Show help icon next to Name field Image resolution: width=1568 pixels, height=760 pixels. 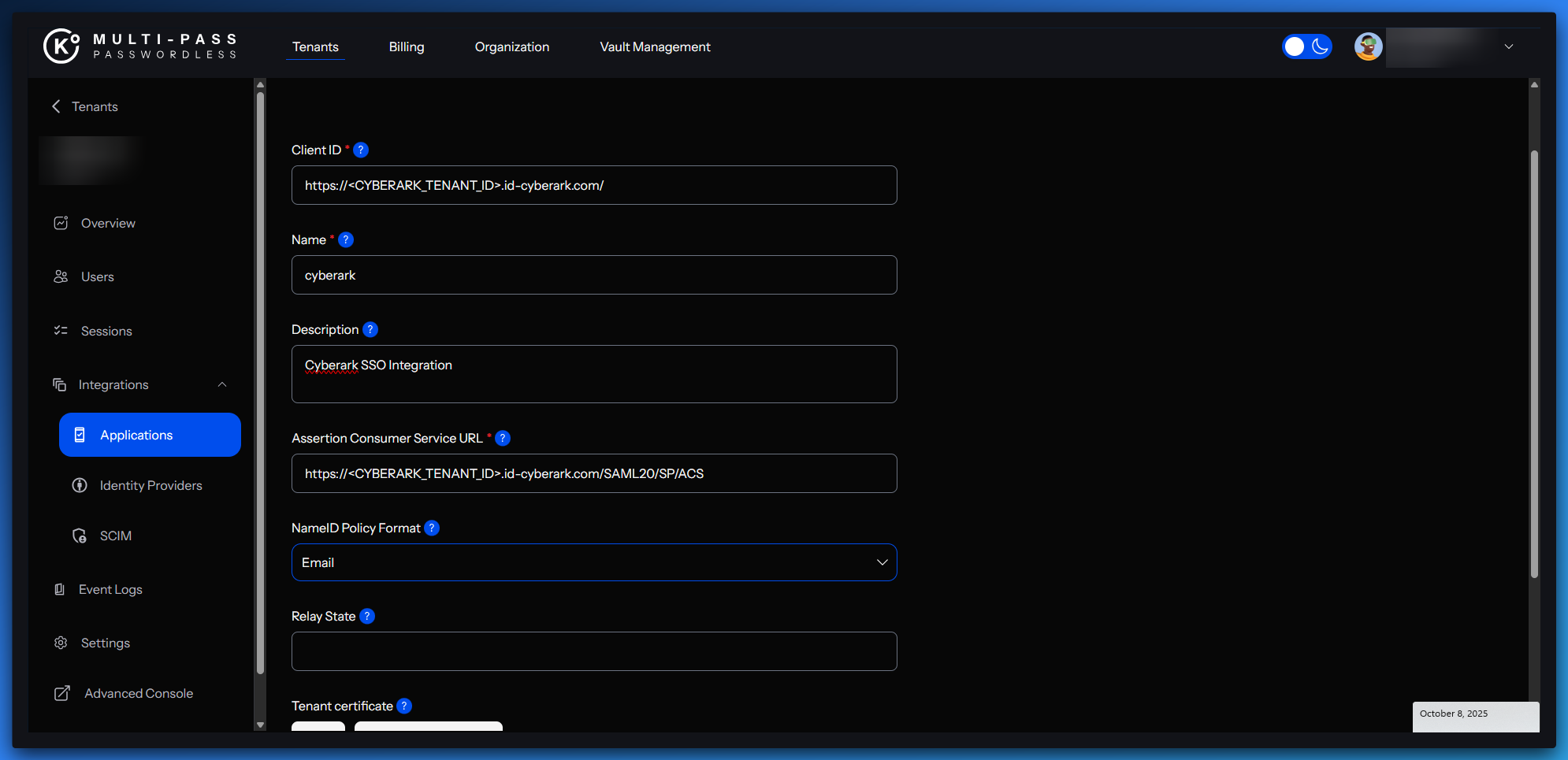pos(346,239)
